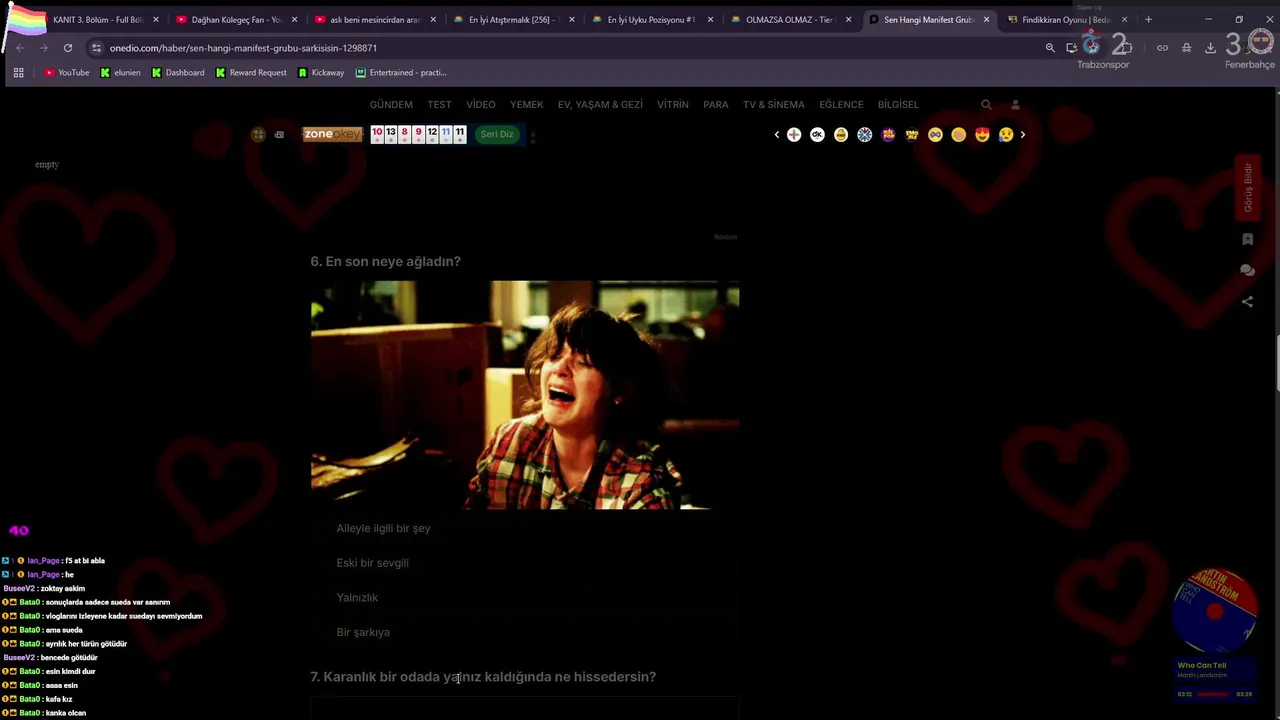Click the crying girl quiz image
Viewport: 1280px width, 720px height.
[525, 395]
